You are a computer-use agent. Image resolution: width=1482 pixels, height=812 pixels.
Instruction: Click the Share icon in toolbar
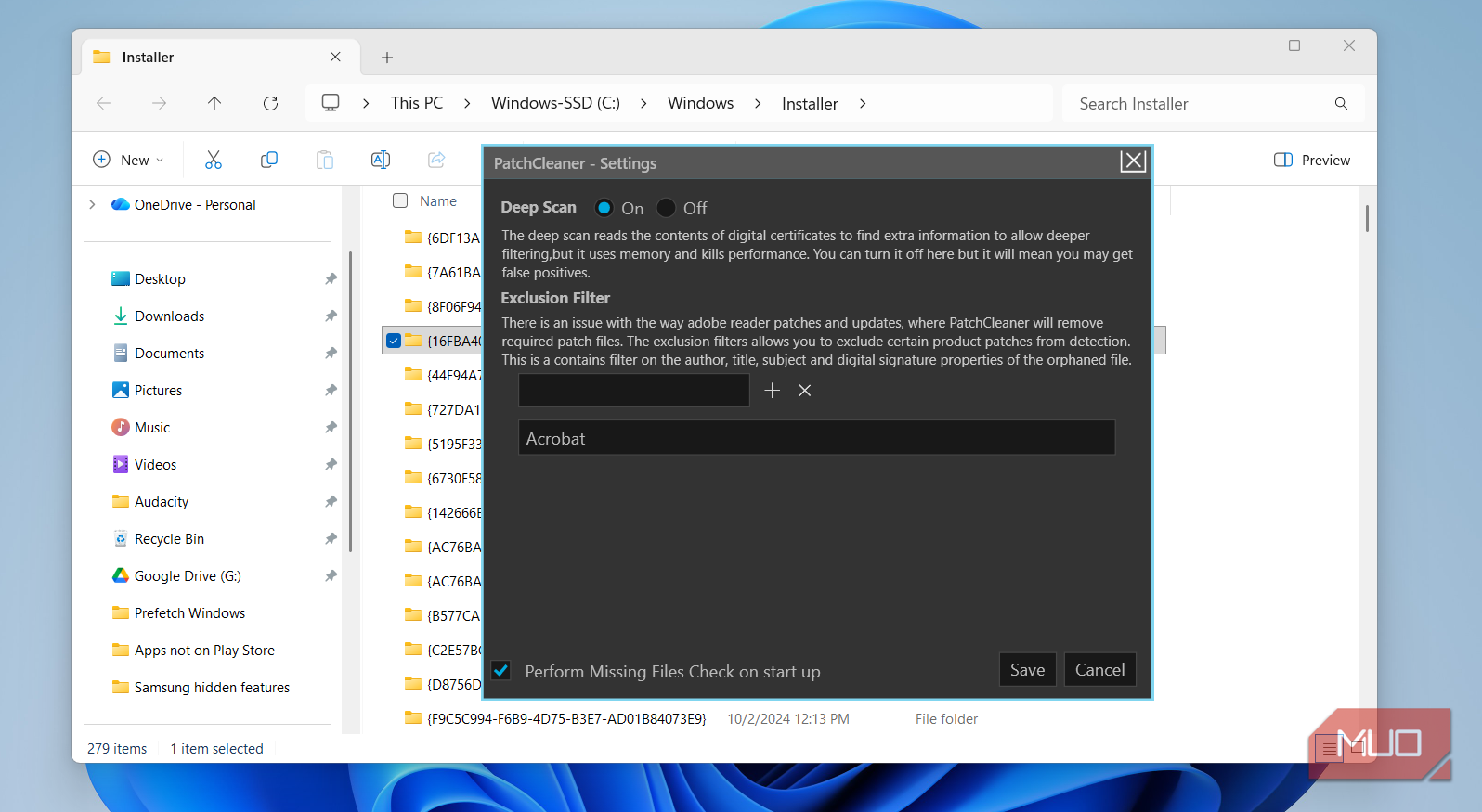(436, 160)
